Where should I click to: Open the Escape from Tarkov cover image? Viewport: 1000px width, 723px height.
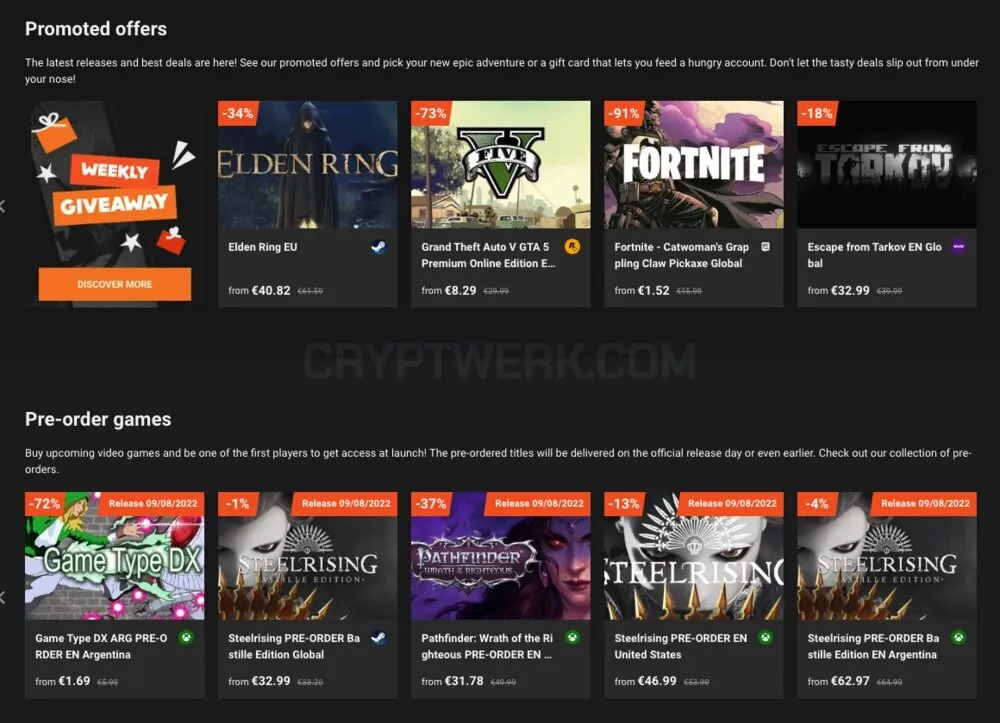886,164
